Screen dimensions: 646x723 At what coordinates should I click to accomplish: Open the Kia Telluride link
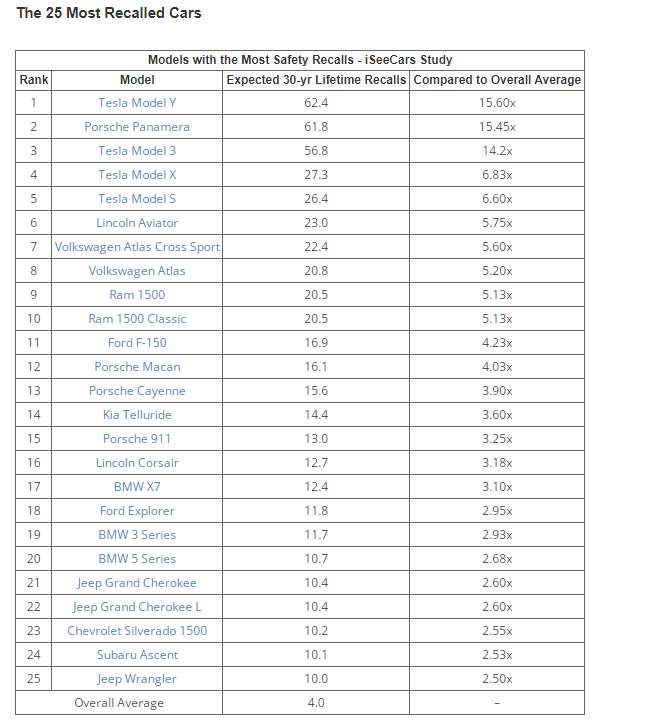[137, 415]
